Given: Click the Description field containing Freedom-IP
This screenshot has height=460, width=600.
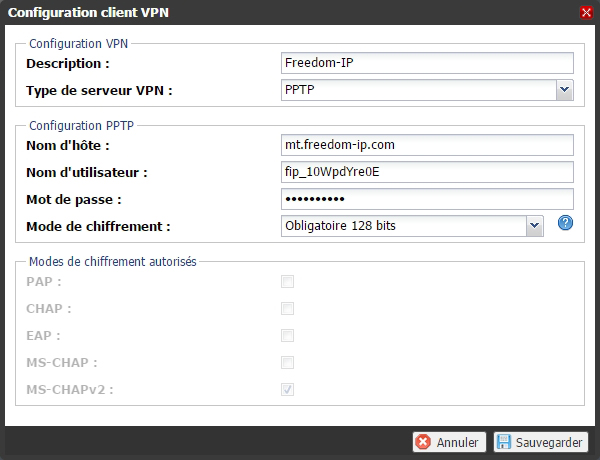Looking at the screenshot, I should pyautogui.click(x=428, y=63).
